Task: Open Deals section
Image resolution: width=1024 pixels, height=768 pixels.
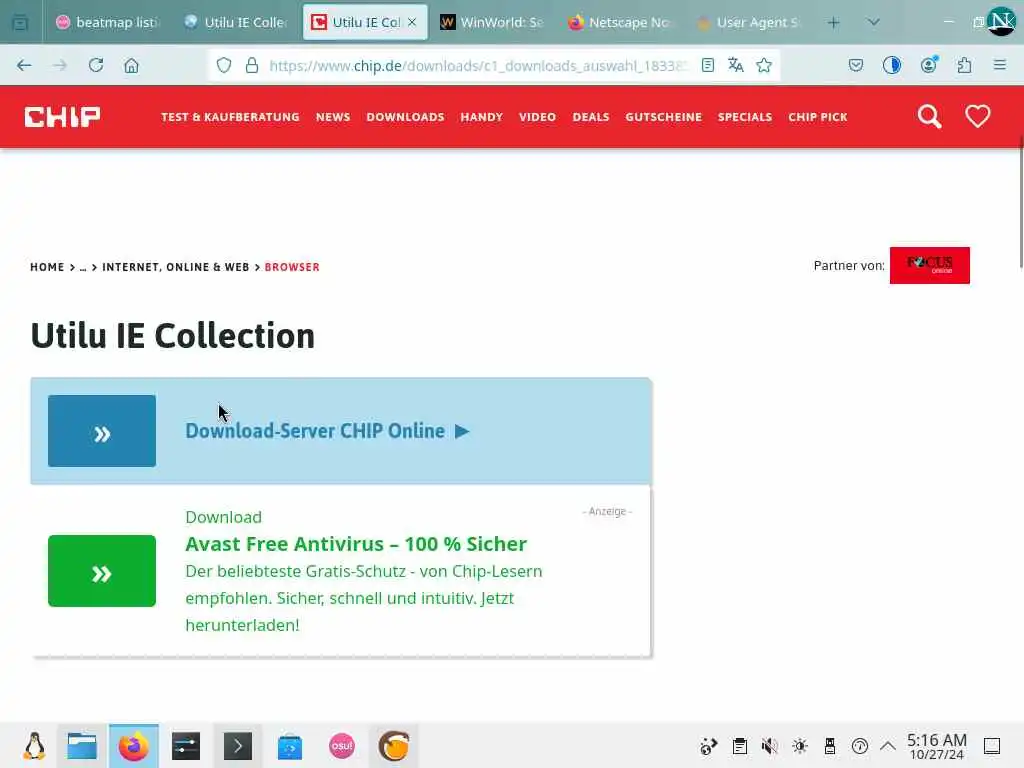Action: [590, 117]
